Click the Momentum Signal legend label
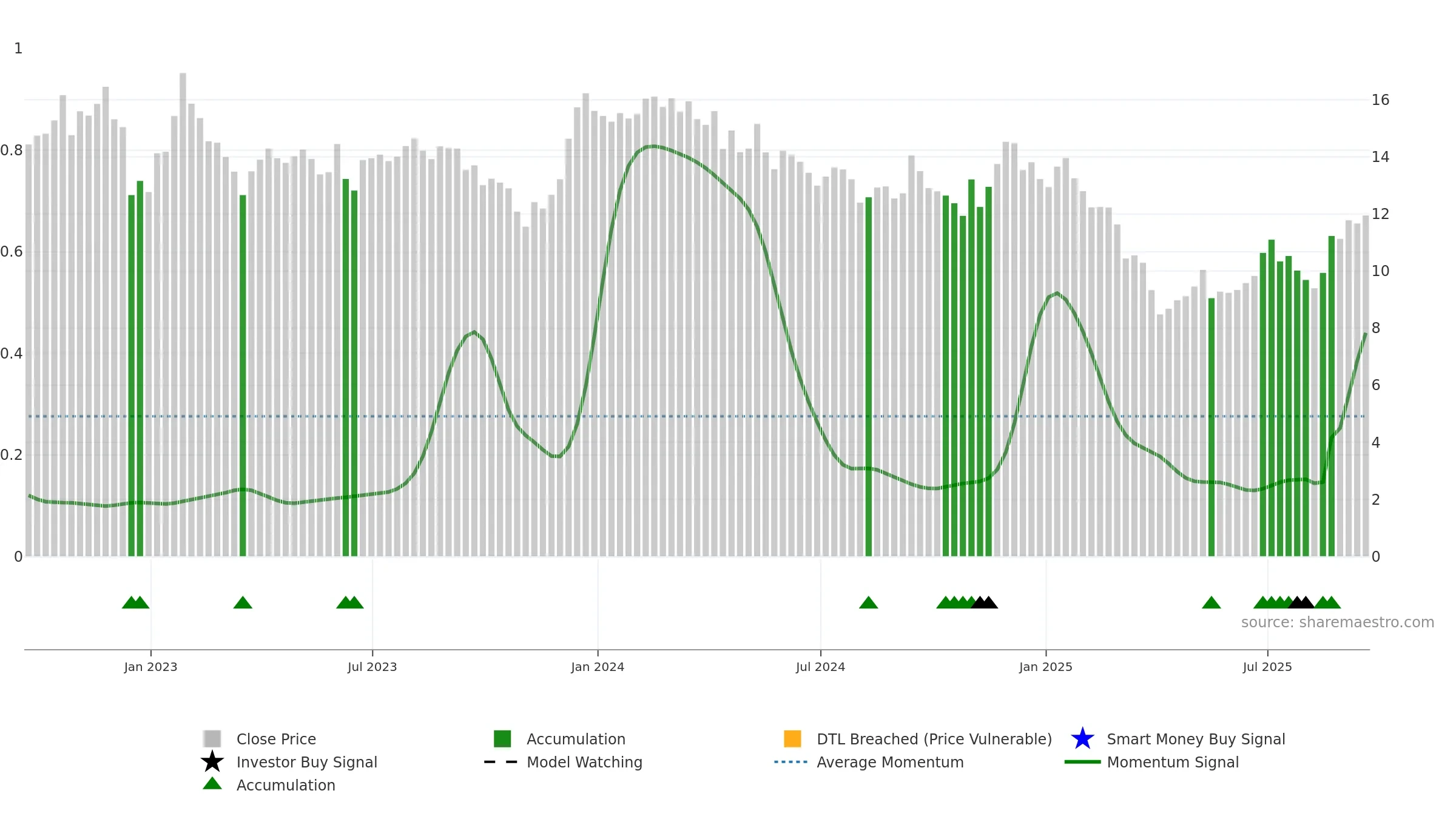Image resolution: width=1456 pixels, height=819 pixels. 1173,762
